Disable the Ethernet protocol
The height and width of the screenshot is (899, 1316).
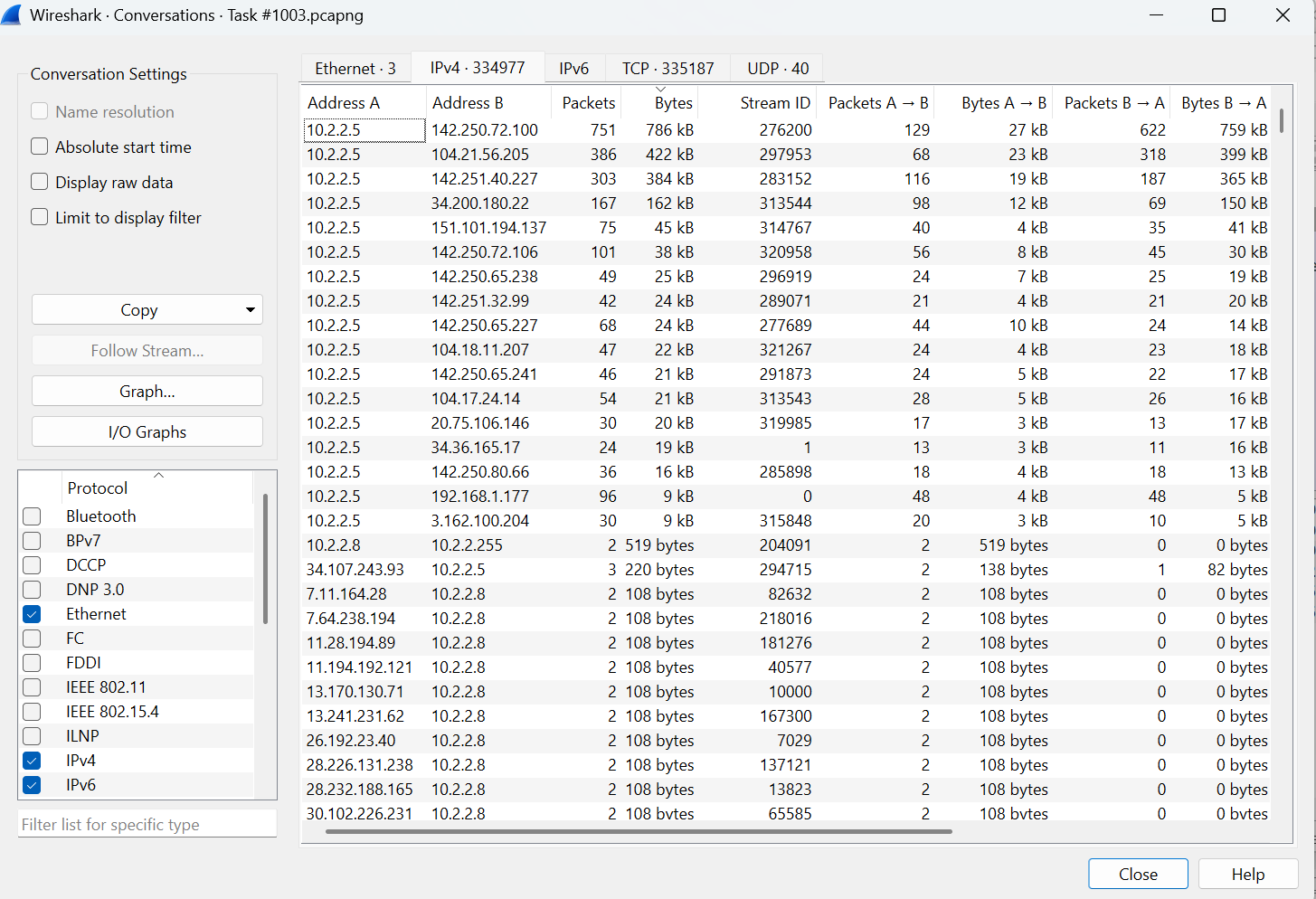(32, 613)
